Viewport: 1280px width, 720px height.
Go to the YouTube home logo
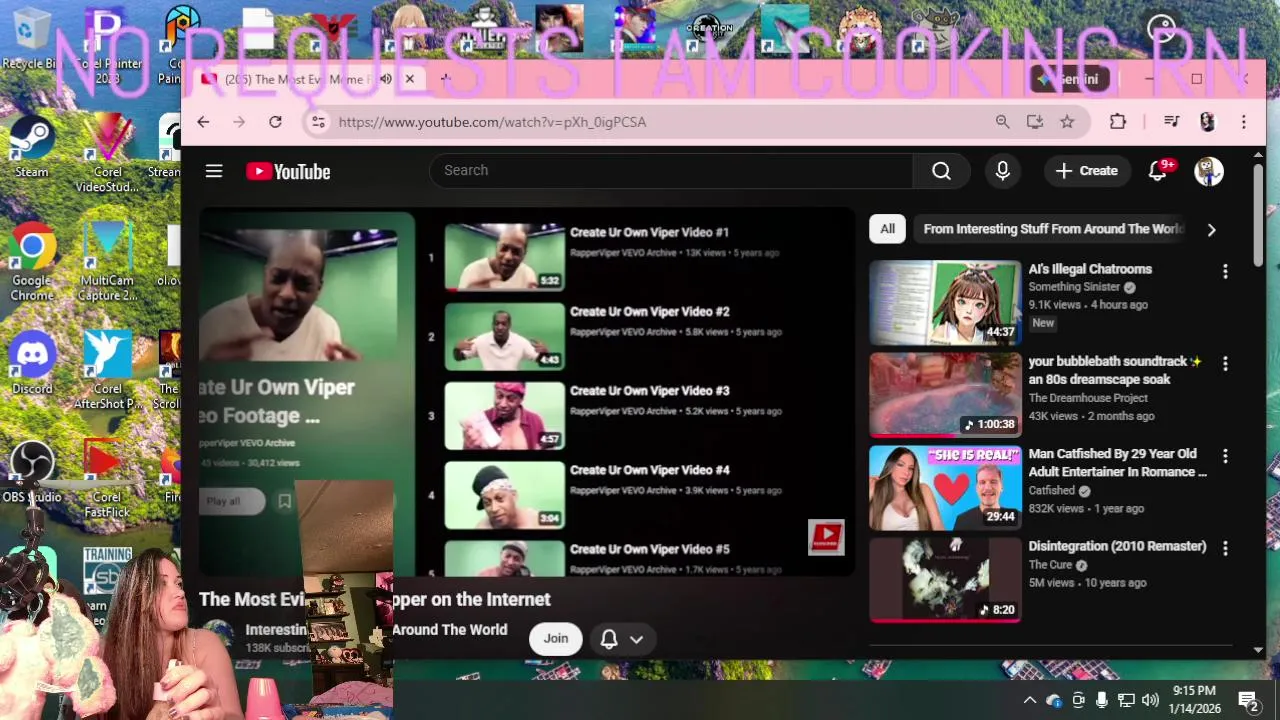288,172
